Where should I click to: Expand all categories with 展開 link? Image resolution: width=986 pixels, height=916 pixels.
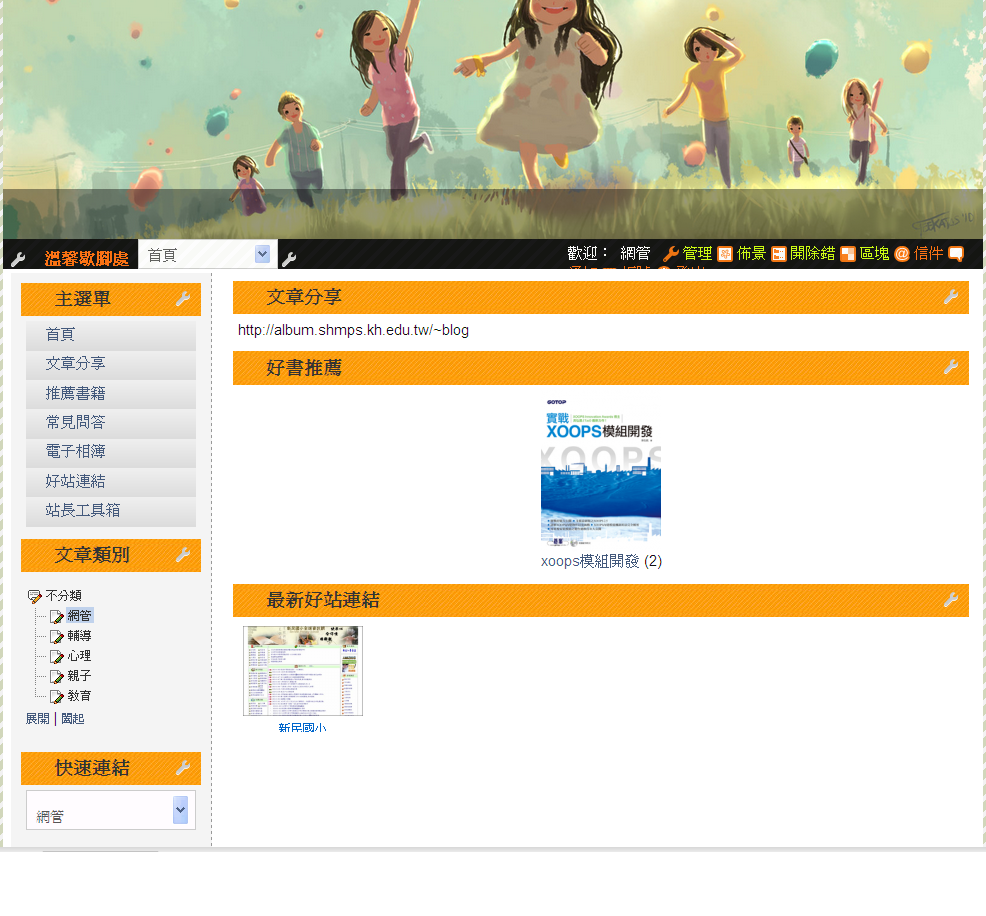coord(37,718)
